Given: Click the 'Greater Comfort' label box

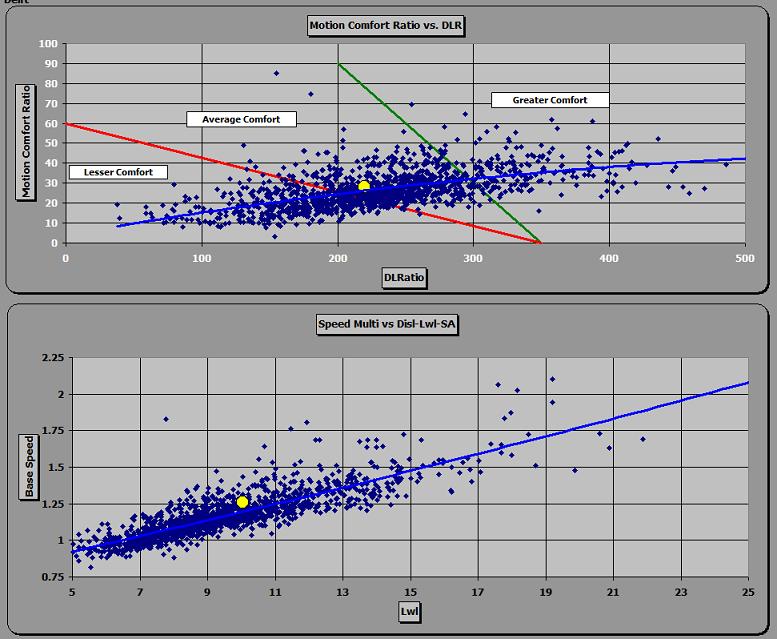Looking at the screenshot, I should click(550, 100).
